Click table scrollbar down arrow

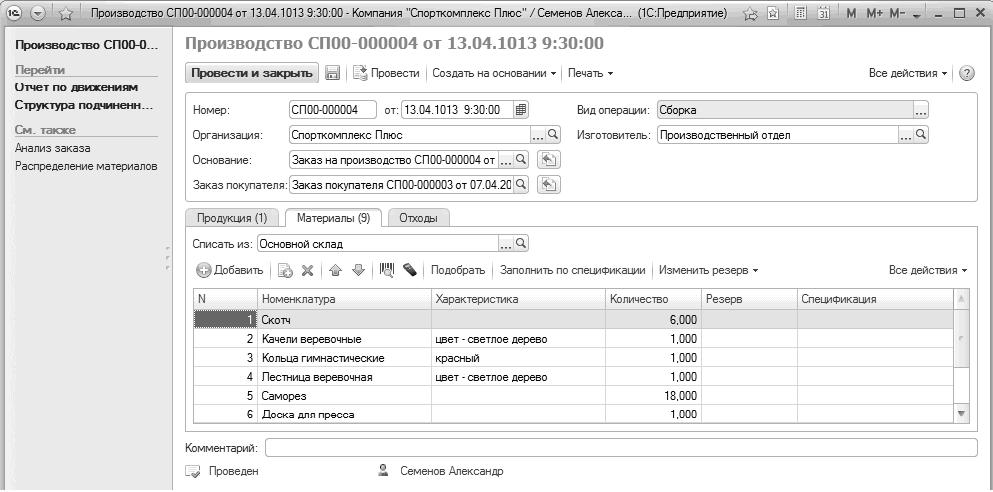(x=961, y=413)
